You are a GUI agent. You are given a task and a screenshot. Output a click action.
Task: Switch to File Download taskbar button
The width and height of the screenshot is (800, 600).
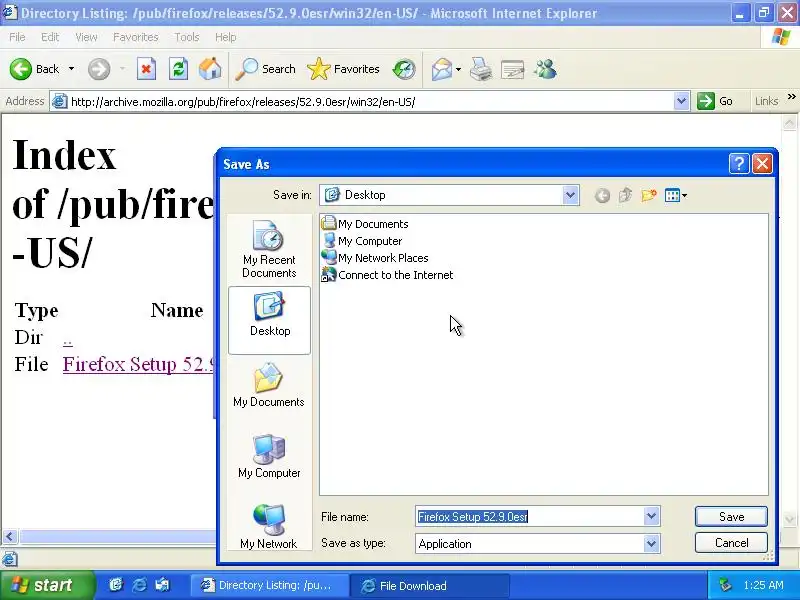pyautogui.click(x=430, y=586)
